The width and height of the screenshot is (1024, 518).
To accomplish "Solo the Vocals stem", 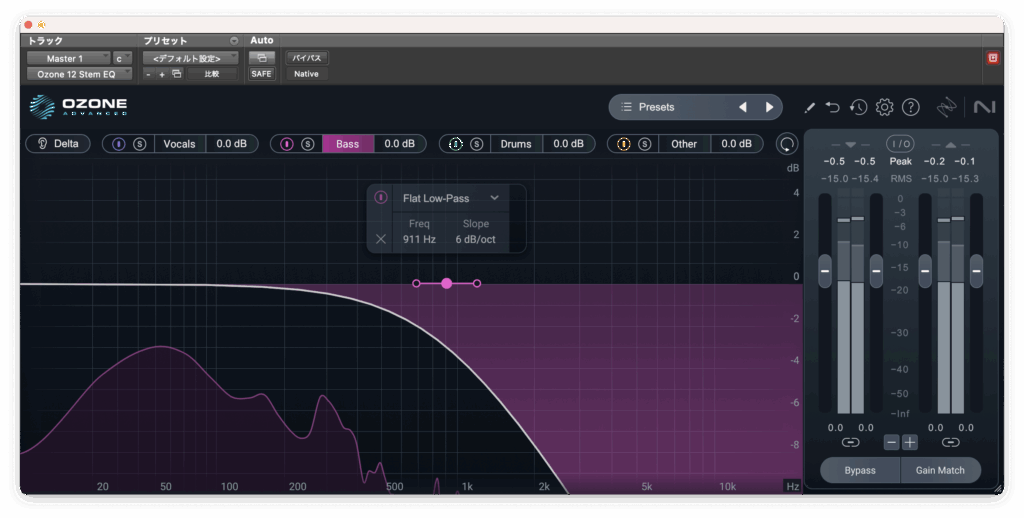I will pos(140,144).
